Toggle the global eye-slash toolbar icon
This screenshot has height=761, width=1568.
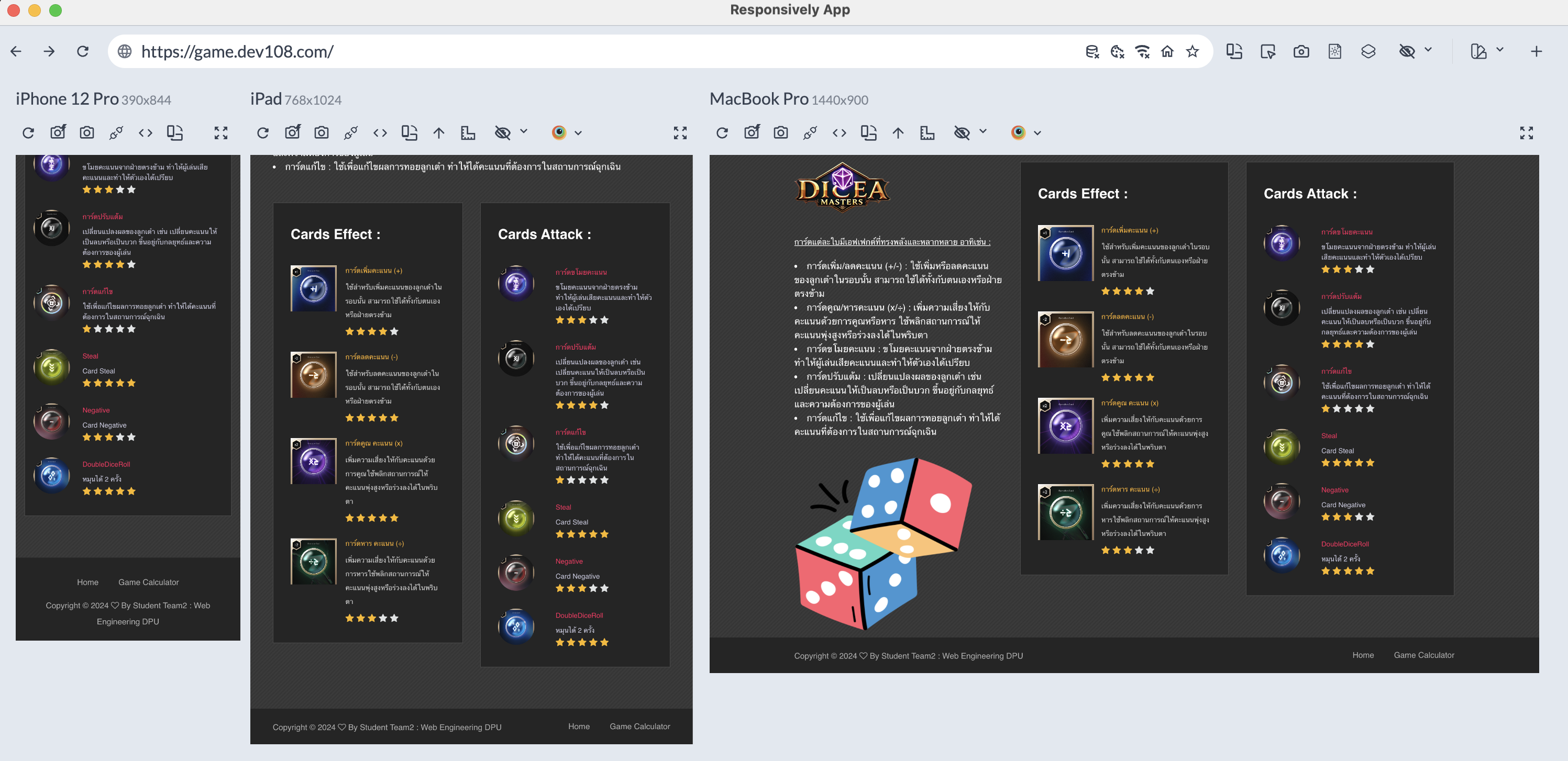1407,52
